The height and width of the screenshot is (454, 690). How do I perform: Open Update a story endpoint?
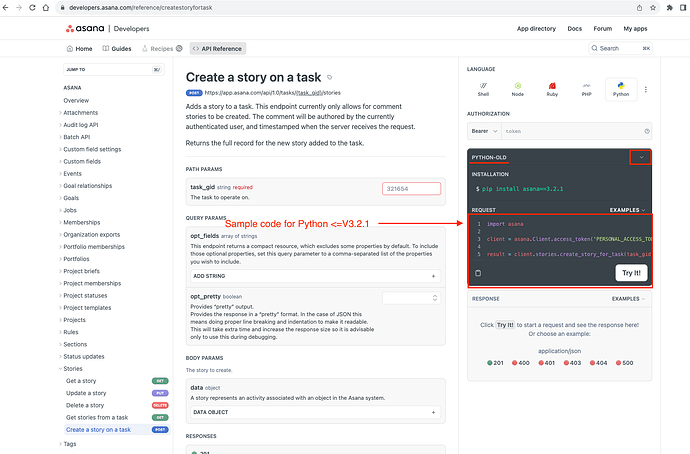[86, 393]
